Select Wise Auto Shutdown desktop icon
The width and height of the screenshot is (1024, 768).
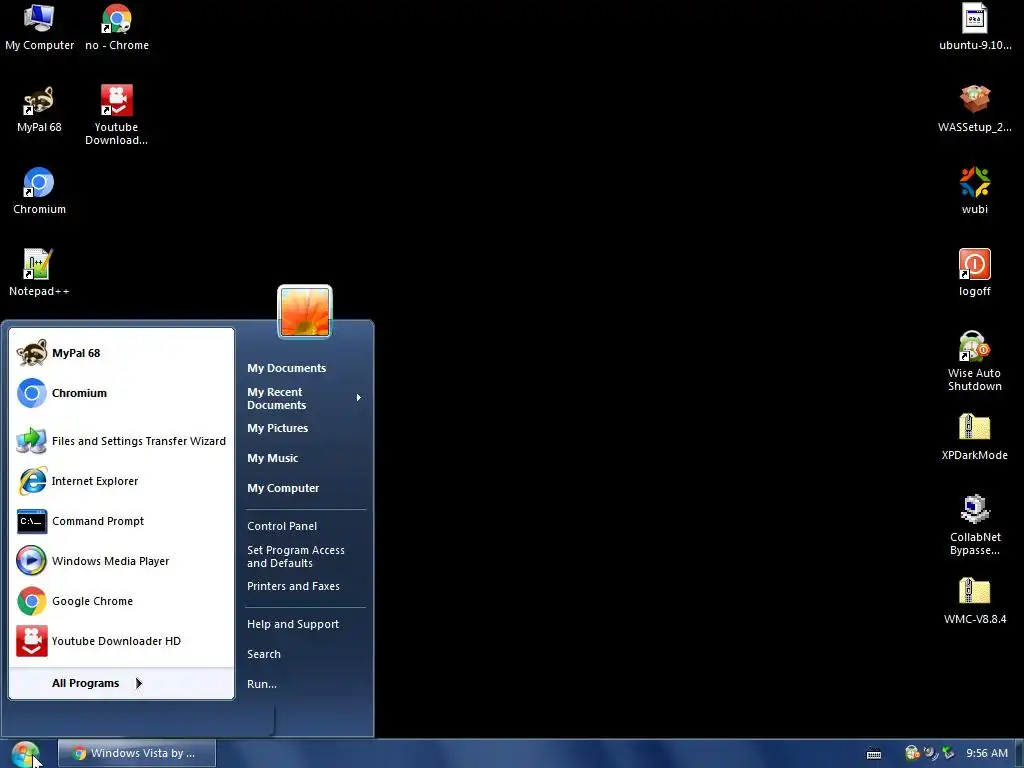click(x=974, y=361)
